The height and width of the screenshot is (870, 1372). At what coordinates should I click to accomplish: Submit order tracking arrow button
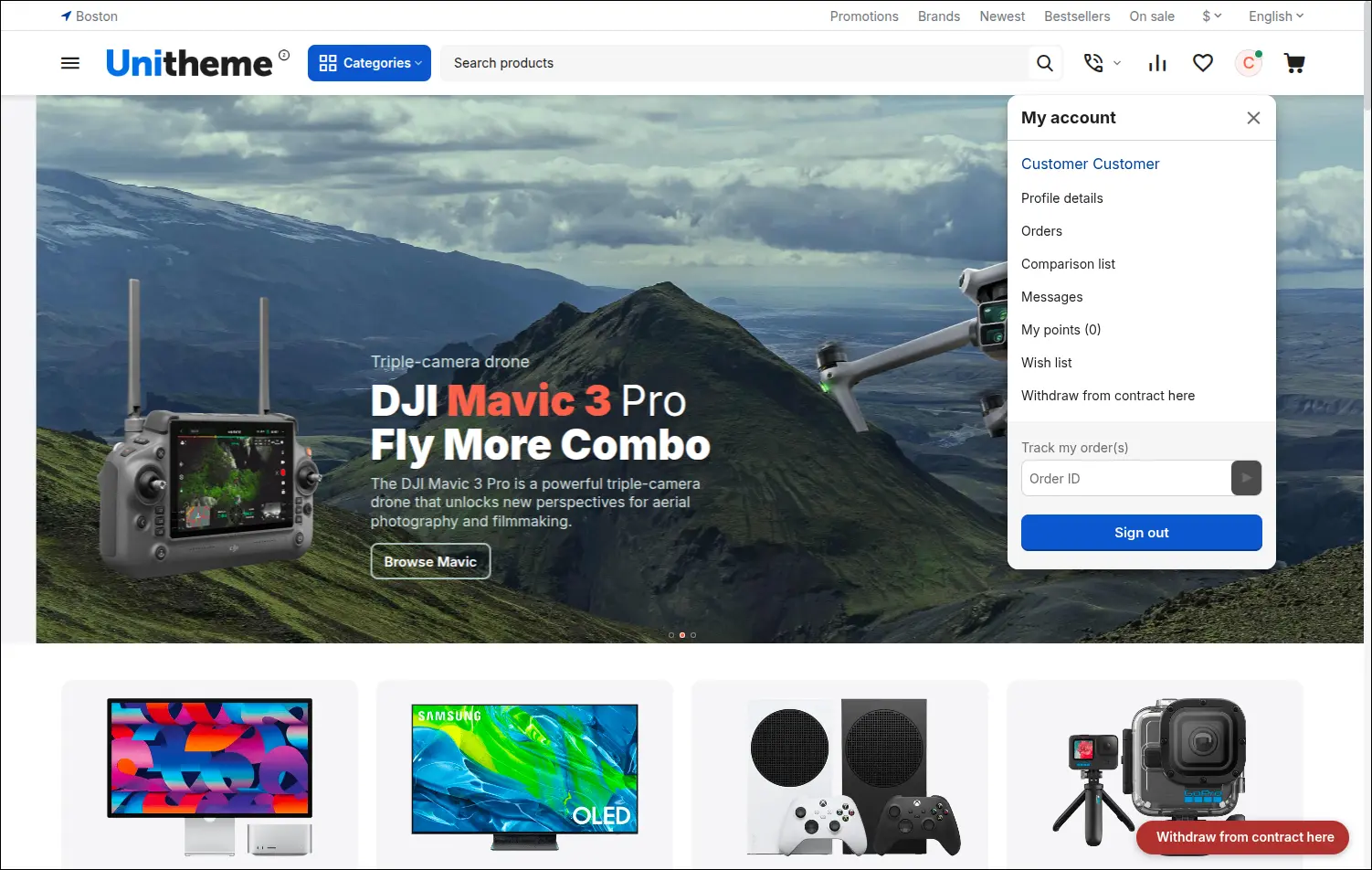coord(1246,478)
